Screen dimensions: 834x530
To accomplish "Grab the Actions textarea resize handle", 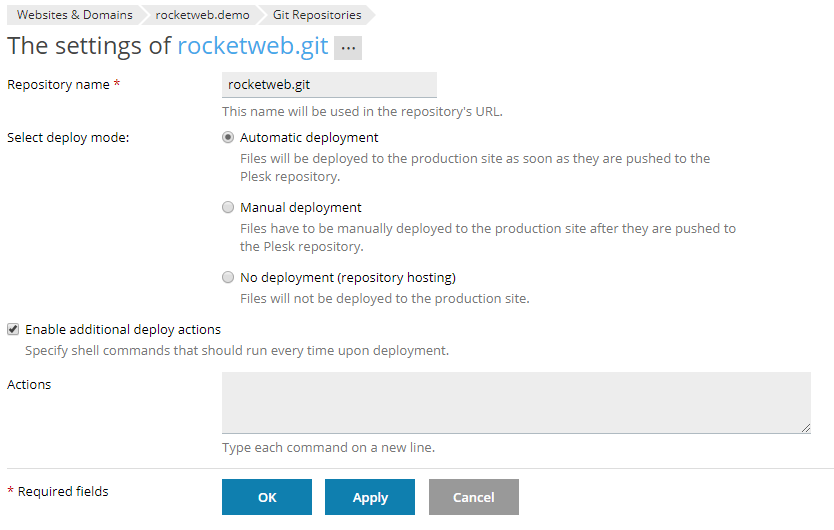I will pyautogui.click(x=805, y=428).
